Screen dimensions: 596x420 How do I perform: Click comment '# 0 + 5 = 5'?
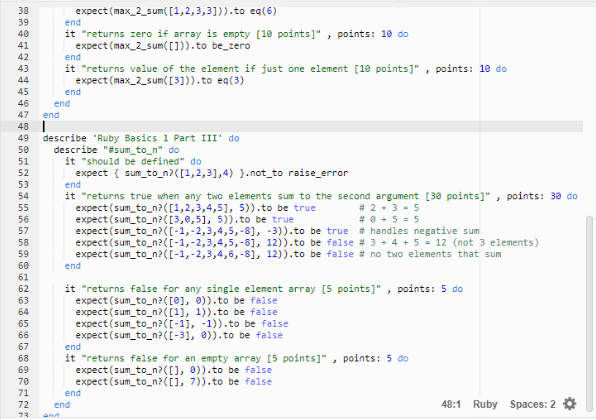pyautogui.click(x=389, y=219)
